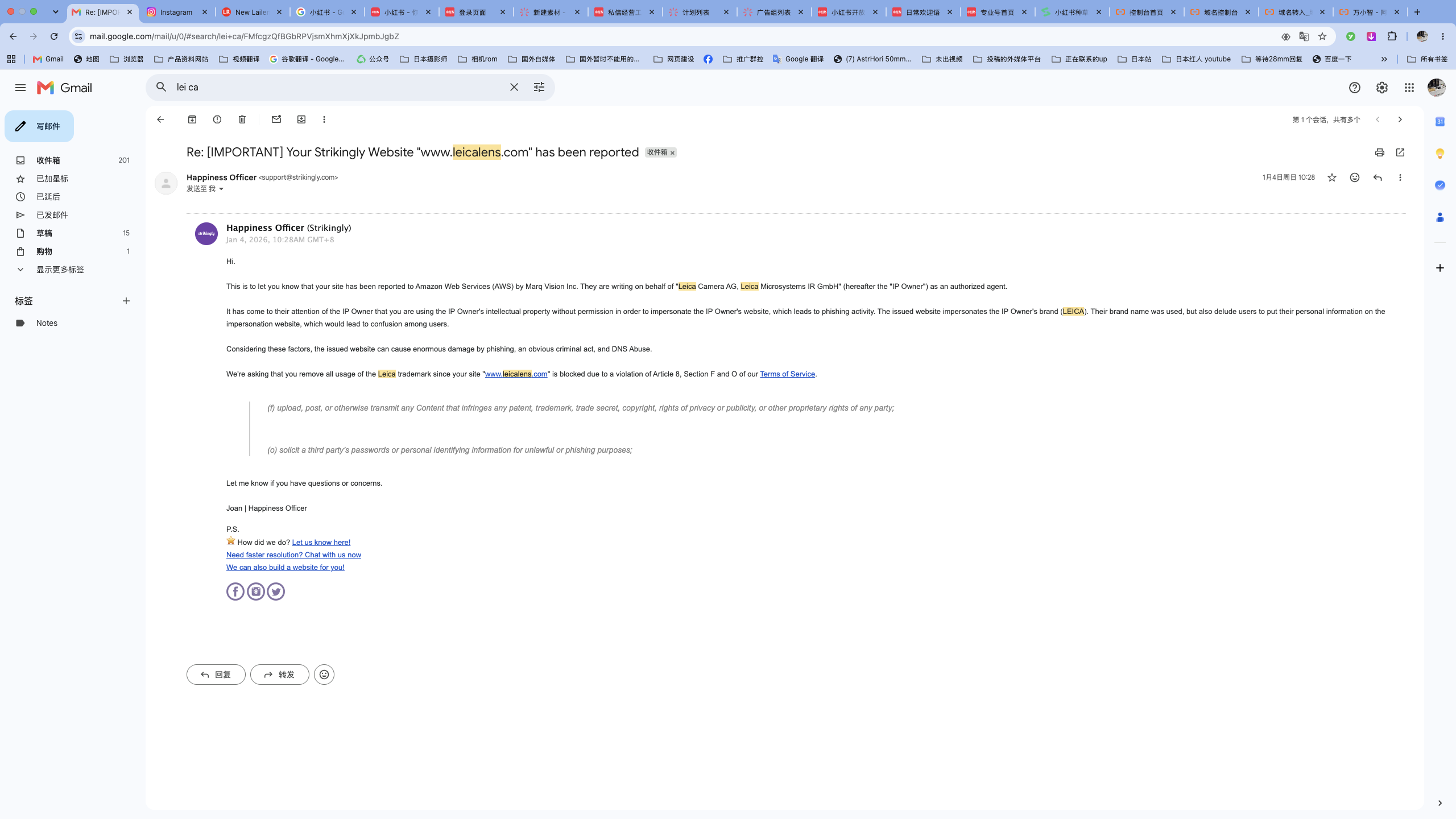Reload the page in Chrome
The width and height of the screenshot is (1456, 819).
coord(54,36)
